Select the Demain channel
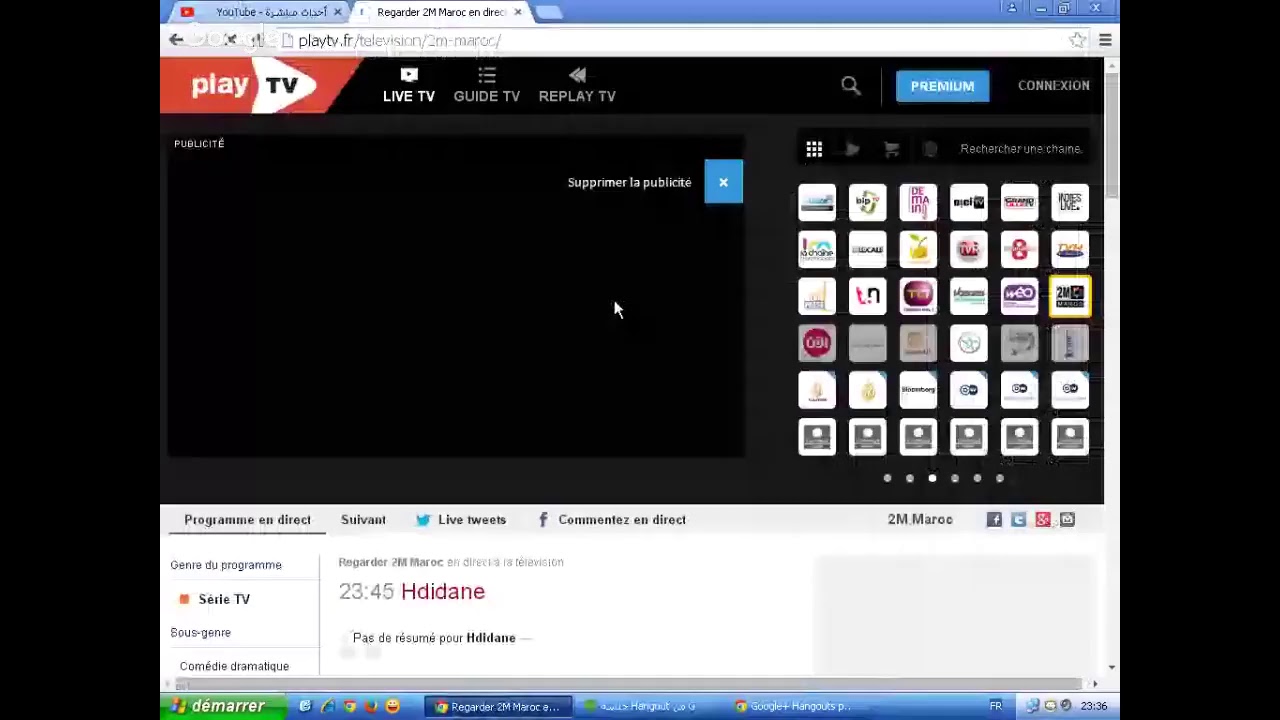 click(918, 202)
